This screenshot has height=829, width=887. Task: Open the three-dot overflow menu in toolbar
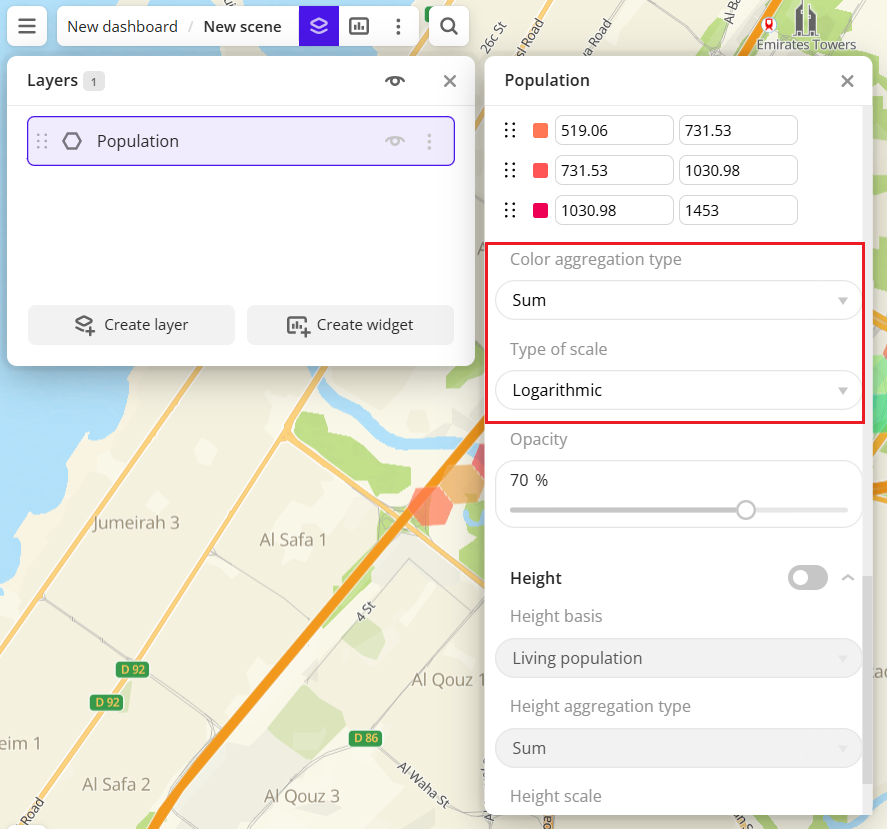tap(398, 26)
